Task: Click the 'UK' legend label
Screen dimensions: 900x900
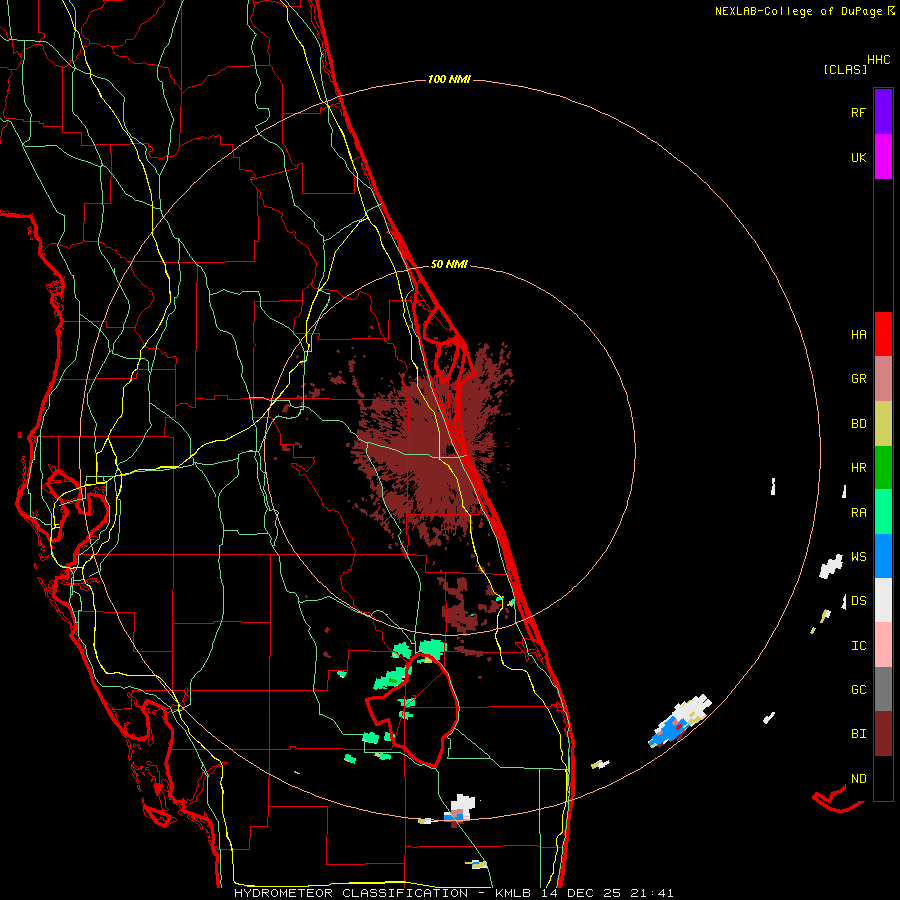Action: [858, 157]
